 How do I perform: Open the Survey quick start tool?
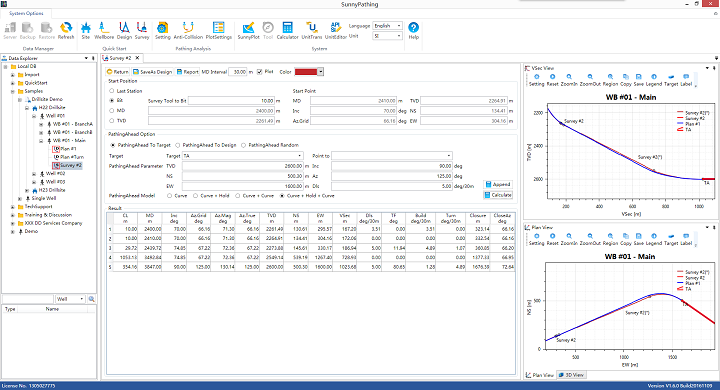pyautogui.click(x=142, y=30)
